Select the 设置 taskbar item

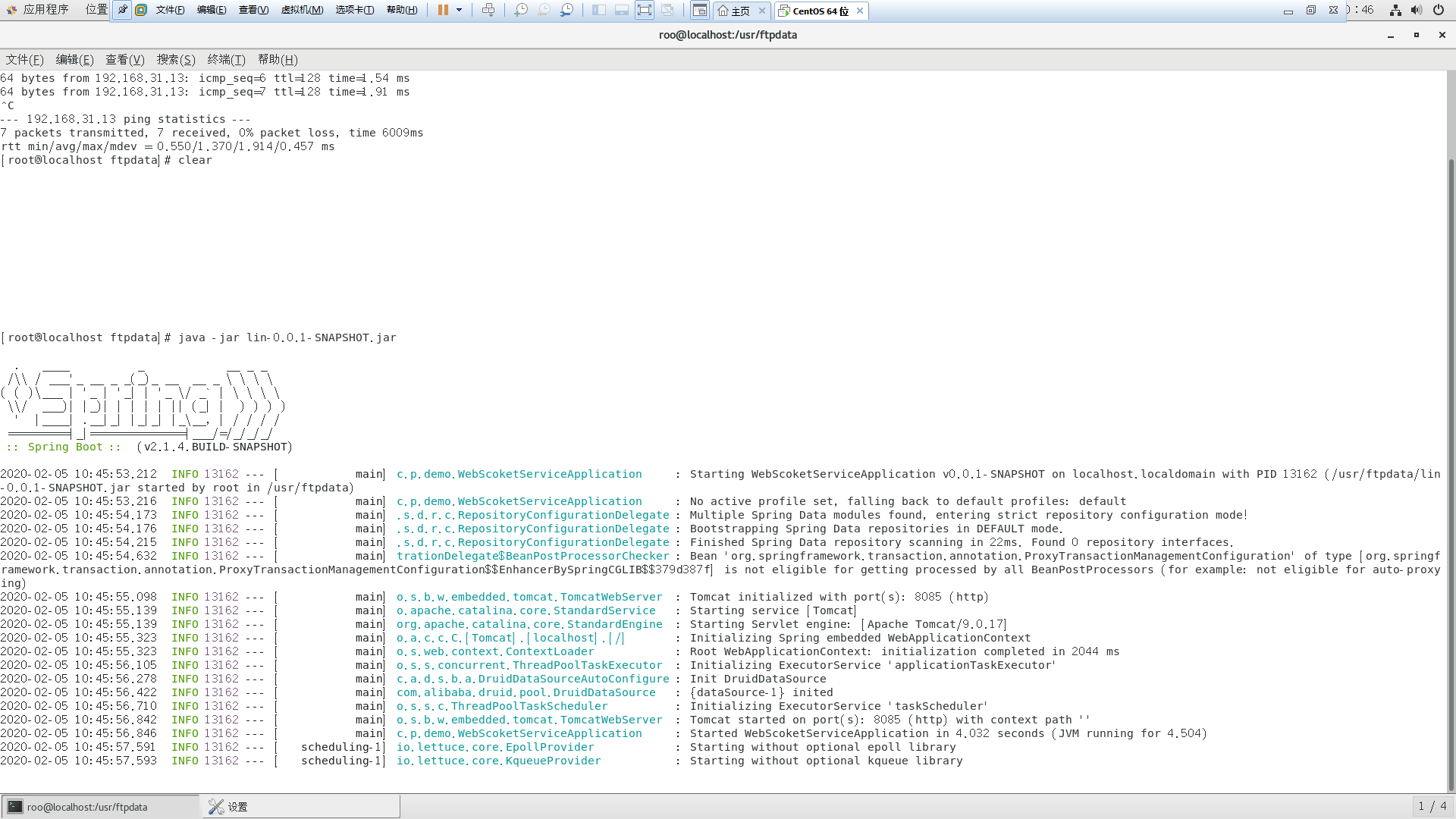click(301, 806)
